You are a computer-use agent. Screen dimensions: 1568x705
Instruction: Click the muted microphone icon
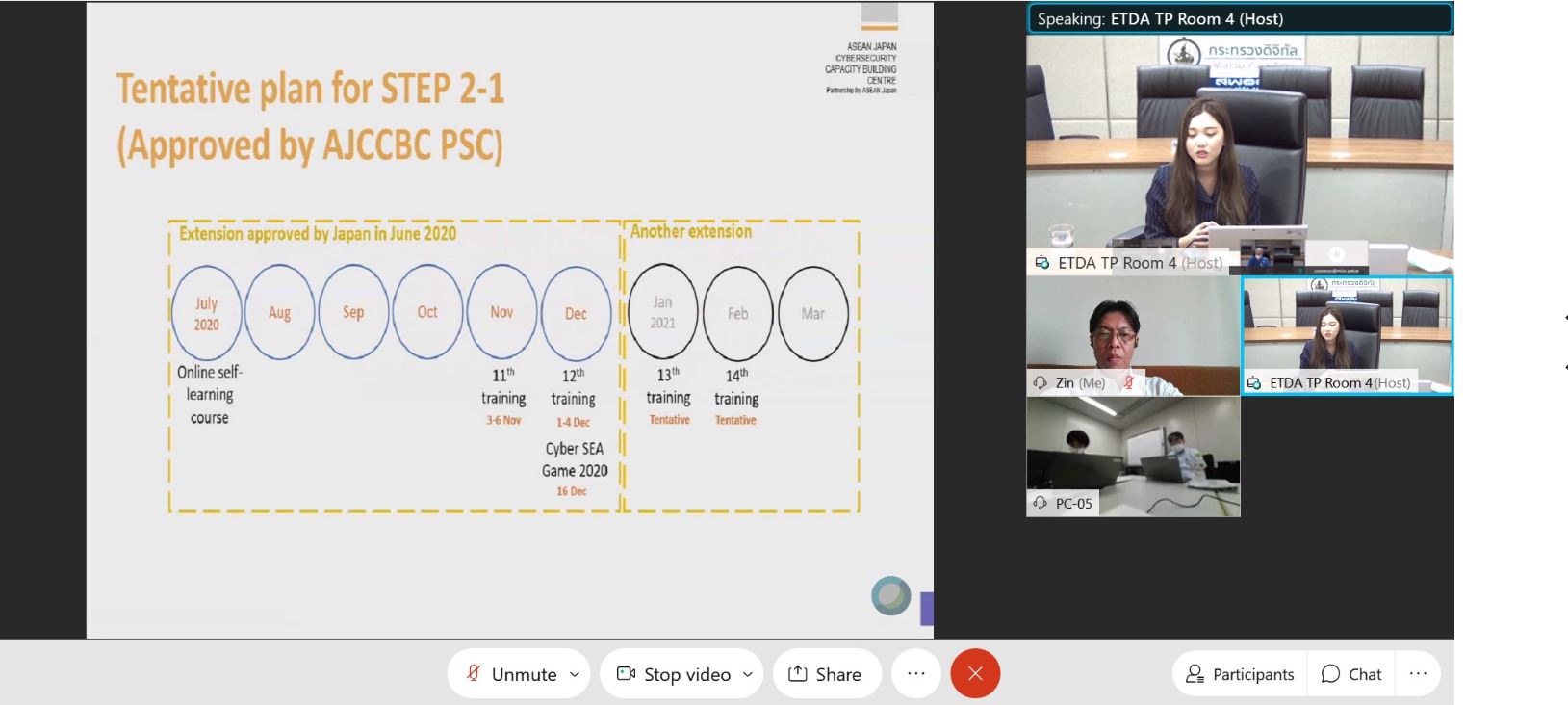(473, 673)
